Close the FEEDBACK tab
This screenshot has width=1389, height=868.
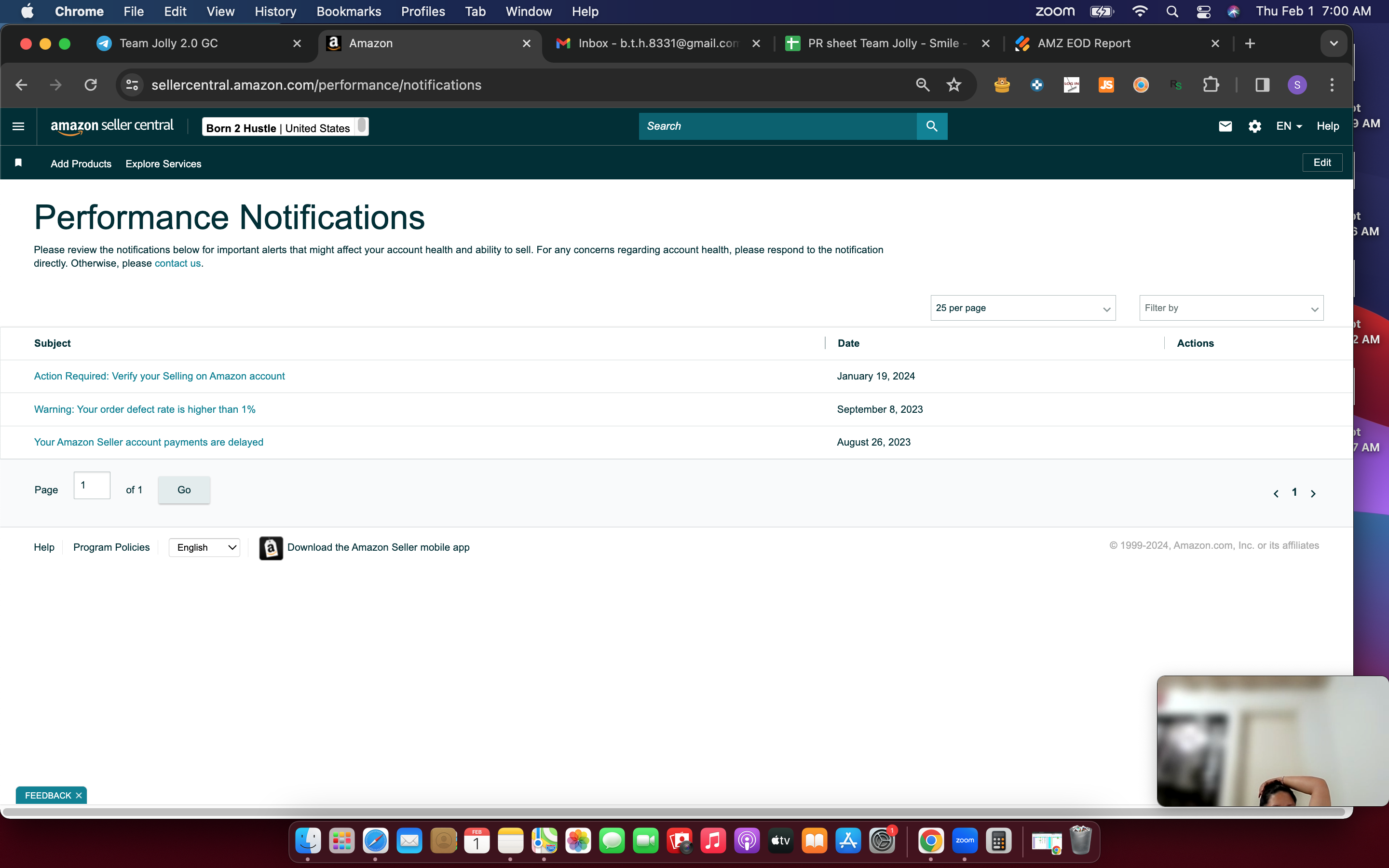coord(79,795)
